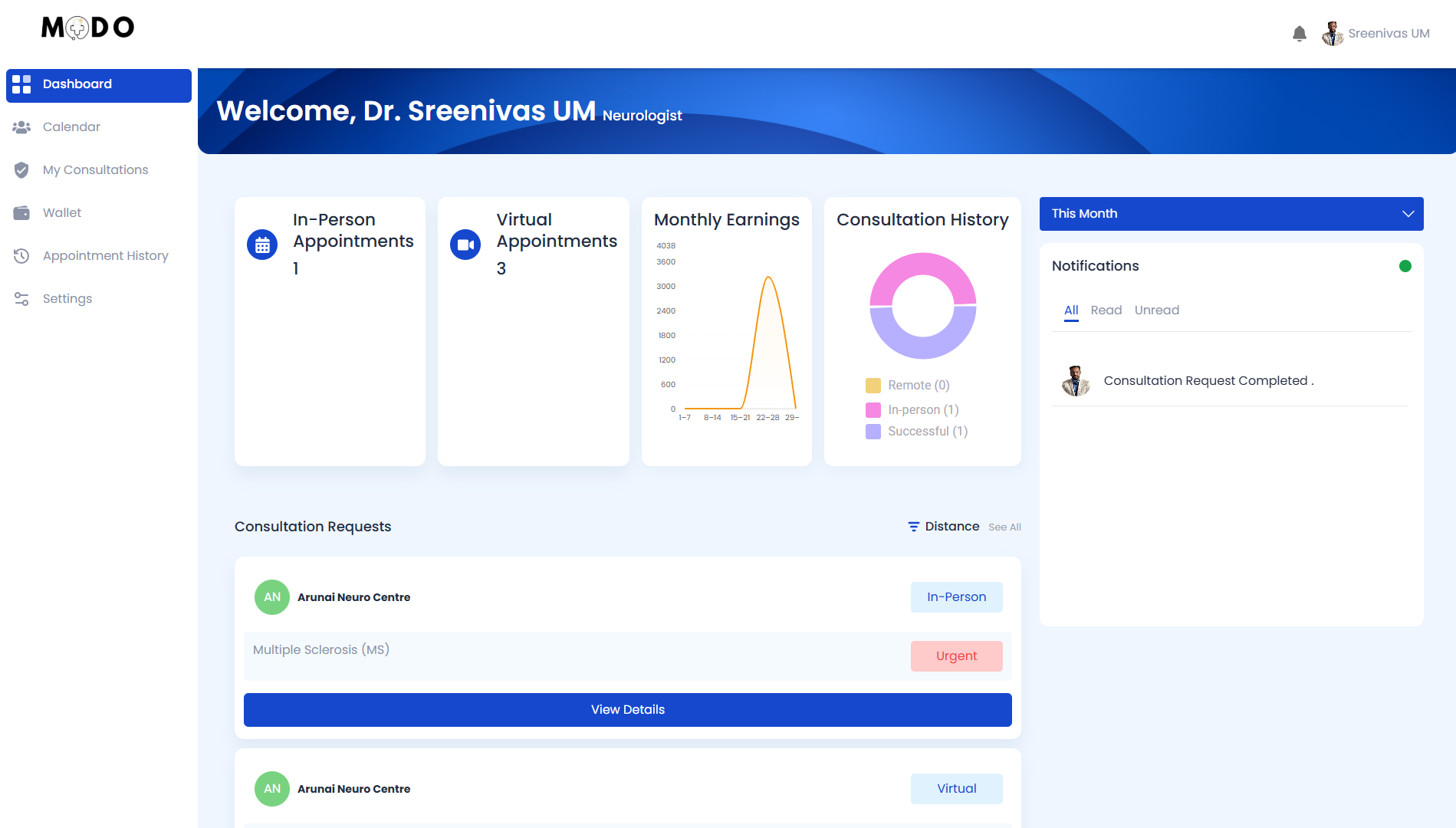Open the Calendar page icon in sidebar
1456x828 pixels.
pyautogui.click(x=21, y=127)
